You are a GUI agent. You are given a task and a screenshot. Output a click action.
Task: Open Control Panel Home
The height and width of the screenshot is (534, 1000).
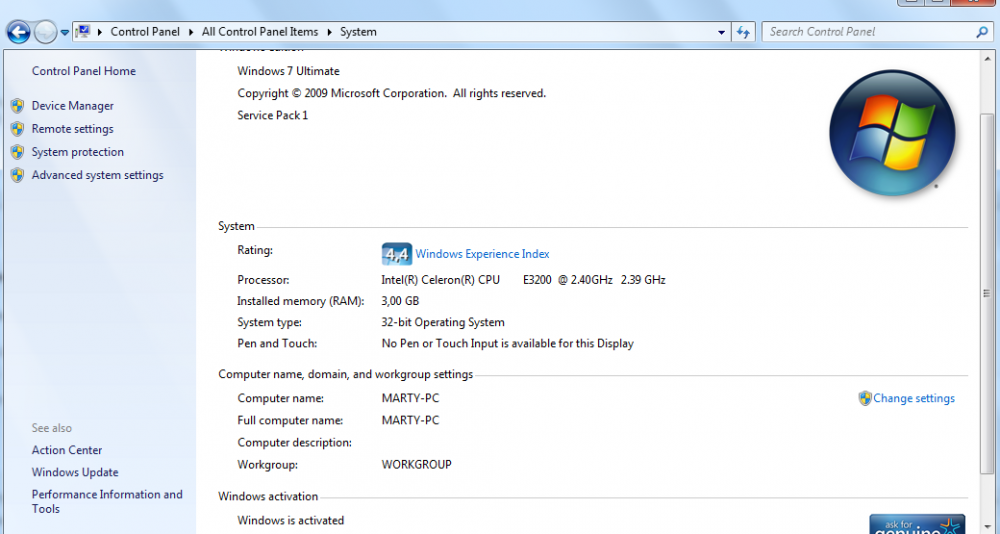pos(84,71)
